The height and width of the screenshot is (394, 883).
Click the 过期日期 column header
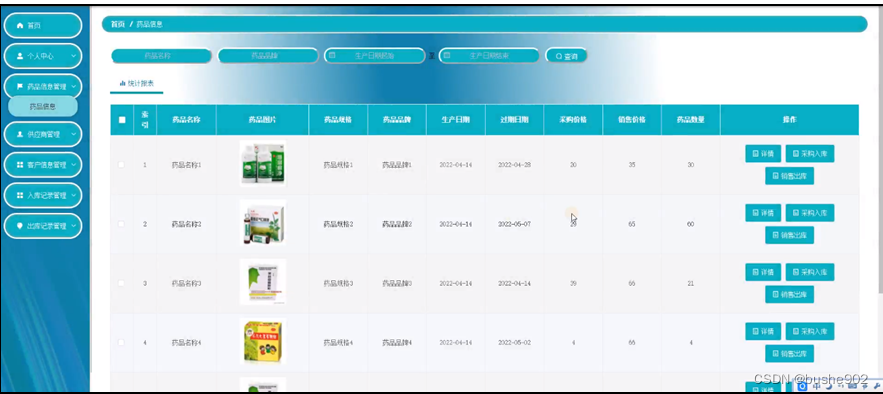(x=514, y=120)
